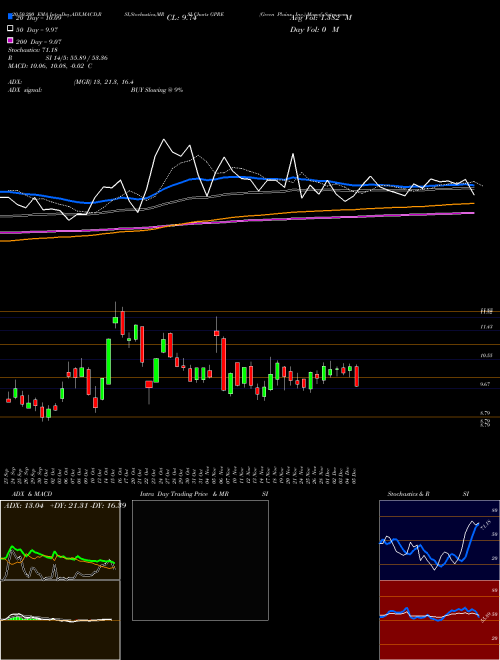Click the 'ADX: 13.04 +DY: 21.31 -DY: 16.39' header
Image resolution: width=500 pixels, height=660 pixels.
(65, 505)
